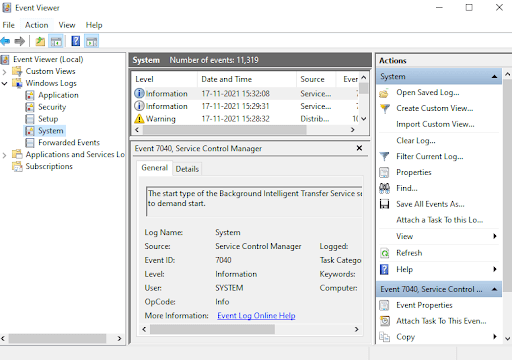512x360 pixels.
Task: Click the blue Help toolbar icon
Action: point(76,41)
